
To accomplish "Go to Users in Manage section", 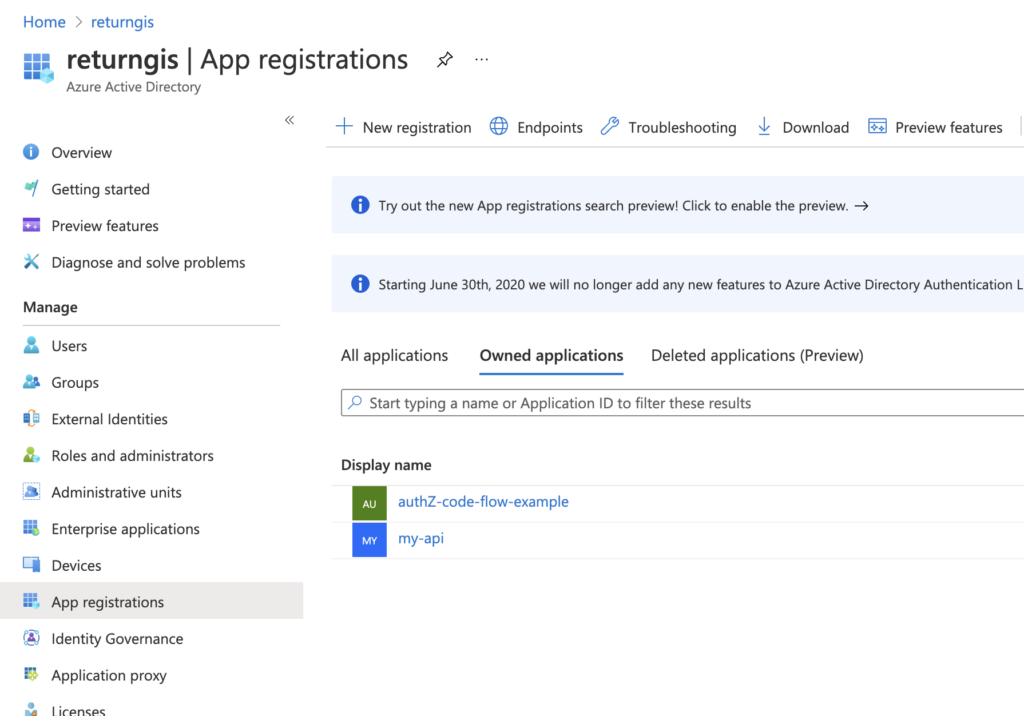I will (x=69, y=346).
